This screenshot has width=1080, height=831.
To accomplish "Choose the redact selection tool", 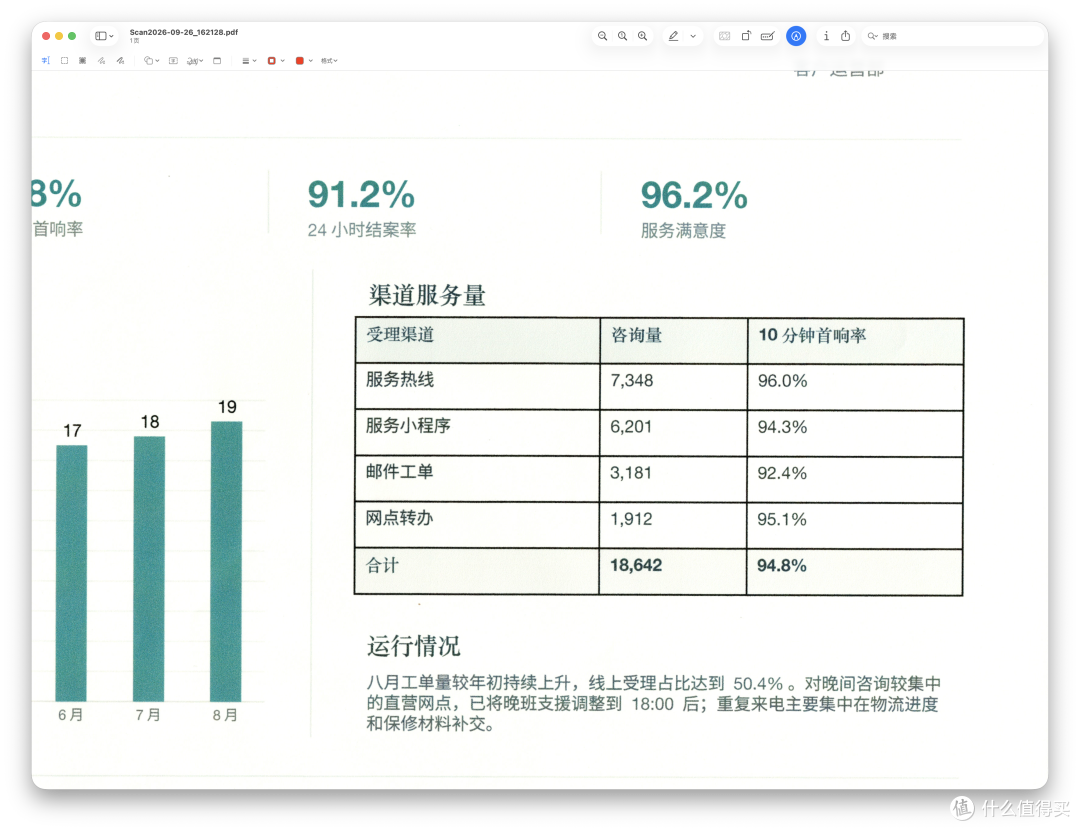I will [83, 61].
